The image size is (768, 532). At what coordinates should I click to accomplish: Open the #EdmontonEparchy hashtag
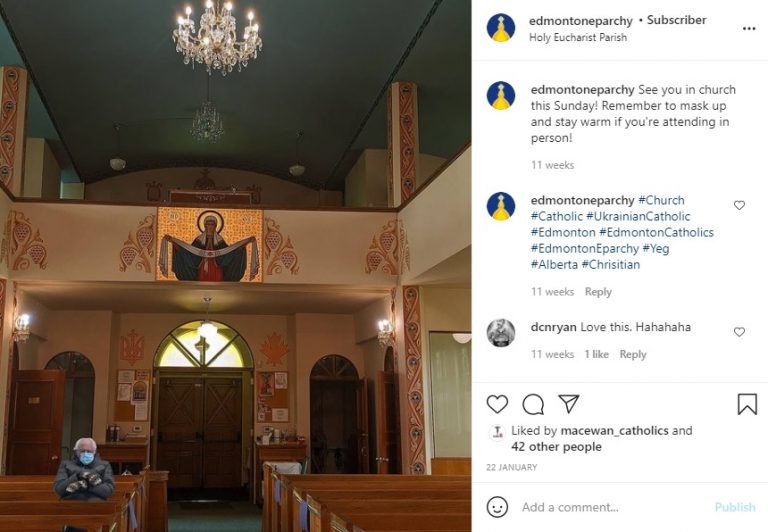585,248
